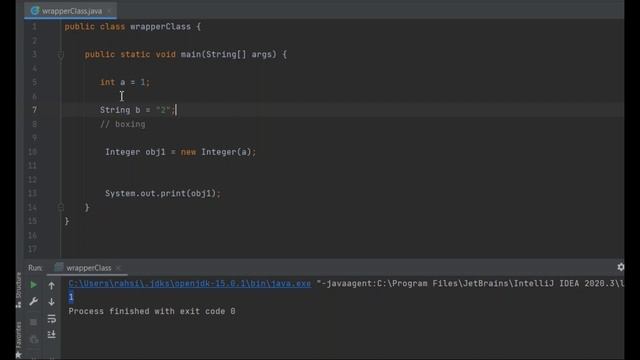Click line number 7 in gutter

[34, 110]
